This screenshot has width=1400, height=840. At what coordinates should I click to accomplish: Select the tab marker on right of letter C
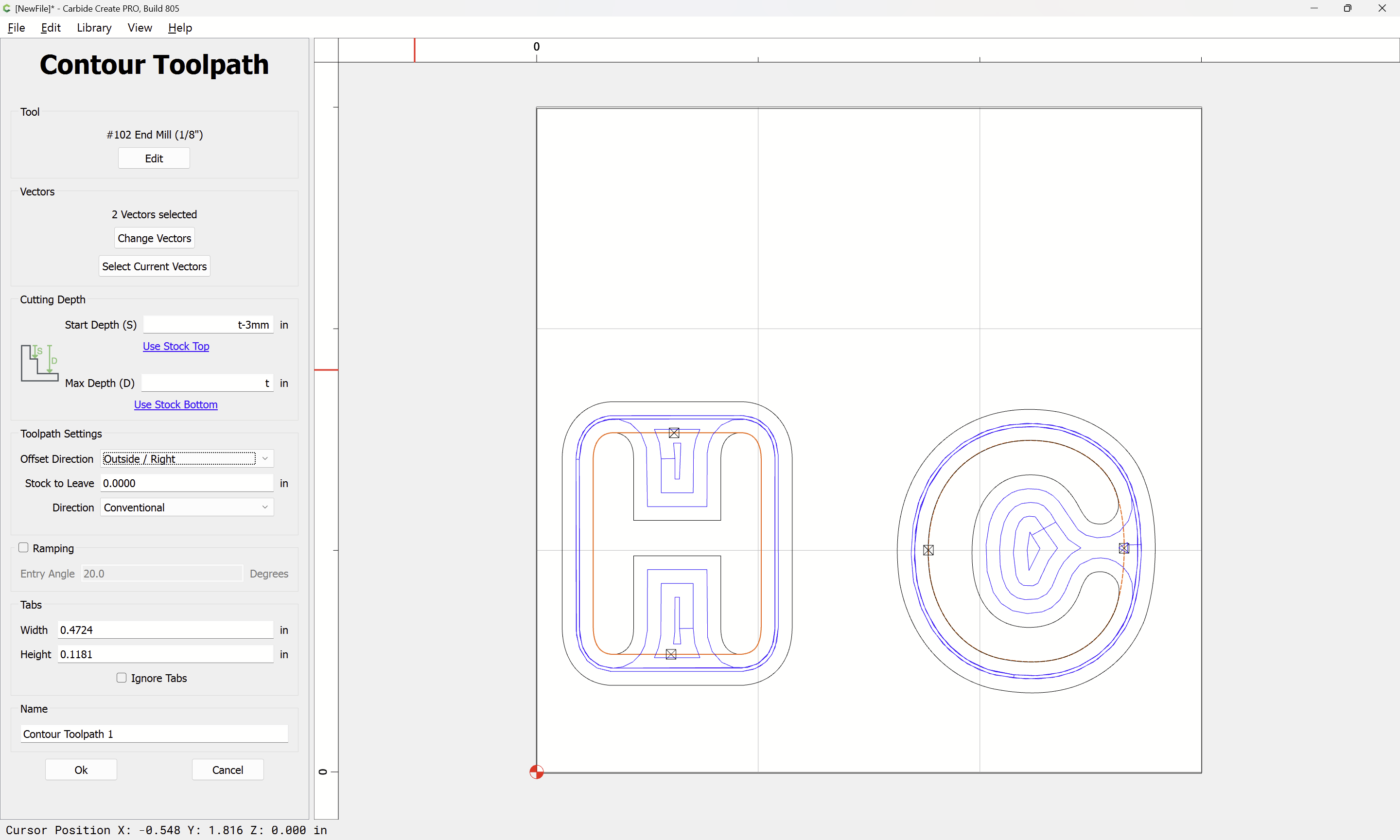coord(1124,548)
